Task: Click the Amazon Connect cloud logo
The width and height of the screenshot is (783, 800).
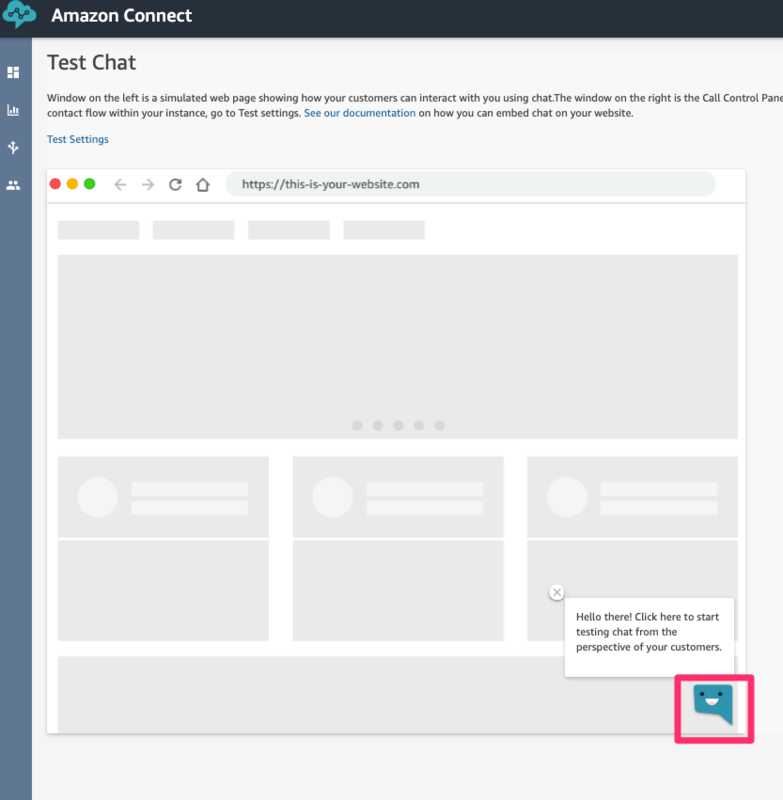Action: tap(19, 14)
